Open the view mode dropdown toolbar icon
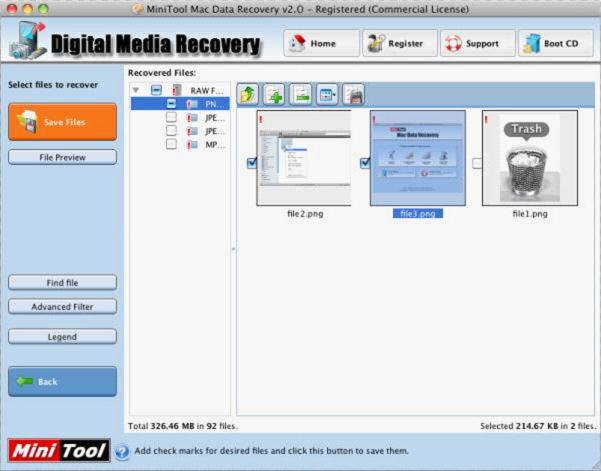Viewport: 601px width, 471px height. tap(327, 95)
